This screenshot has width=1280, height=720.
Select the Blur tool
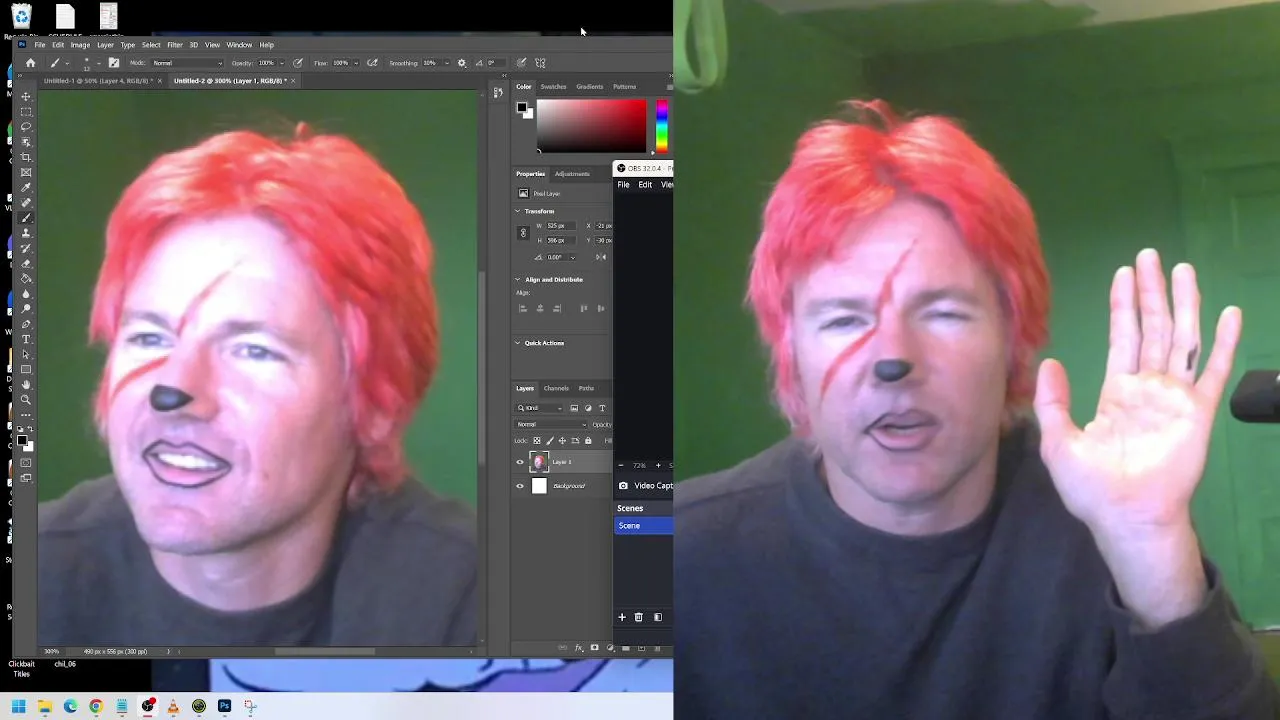(x=26, y=294)
